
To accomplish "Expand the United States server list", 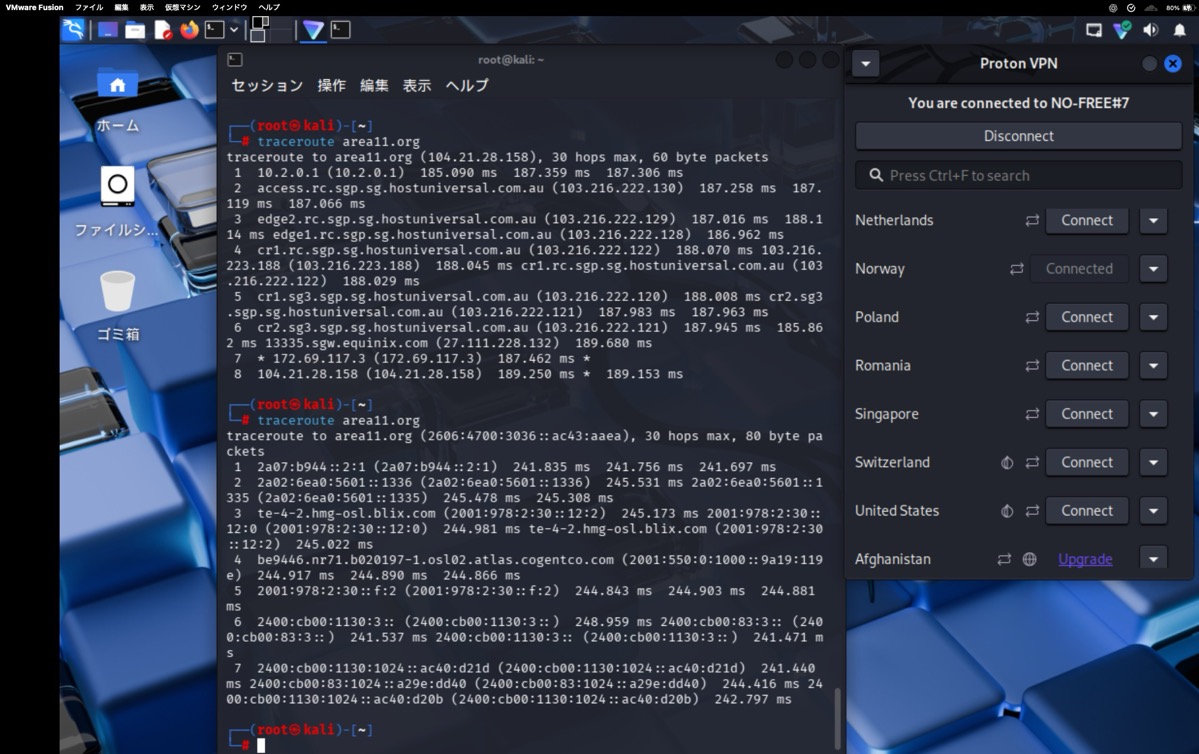I will (1153, 511).
